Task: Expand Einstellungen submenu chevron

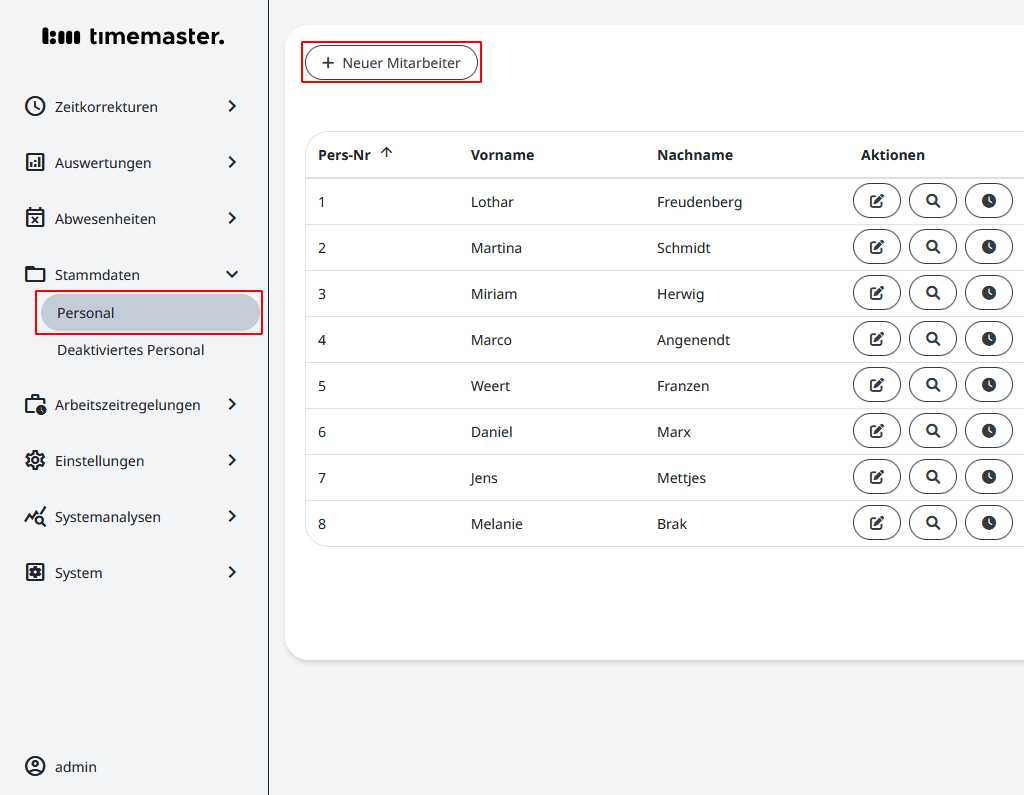Action: click(x=232, y=460)
